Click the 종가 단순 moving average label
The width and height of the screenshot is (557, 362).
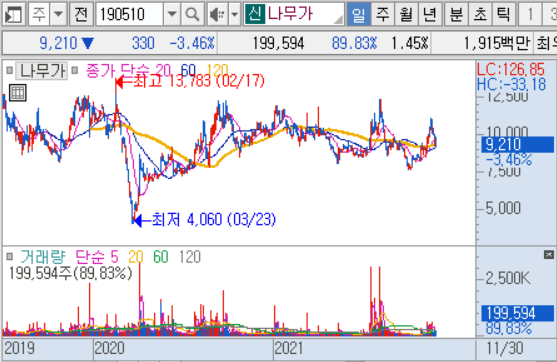(x=119, y=71)
